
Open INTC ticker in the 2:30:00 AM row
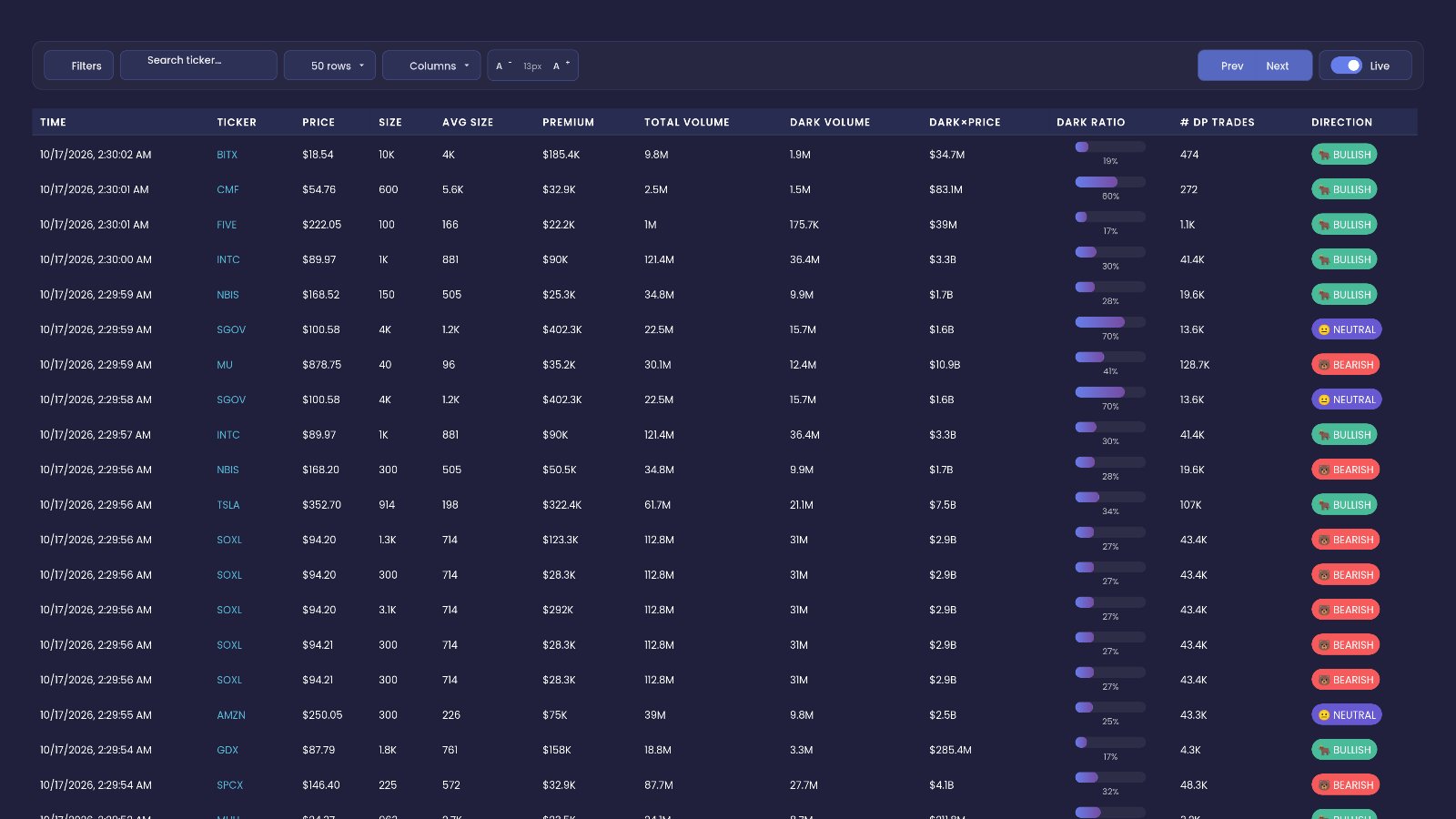point(228,259)
